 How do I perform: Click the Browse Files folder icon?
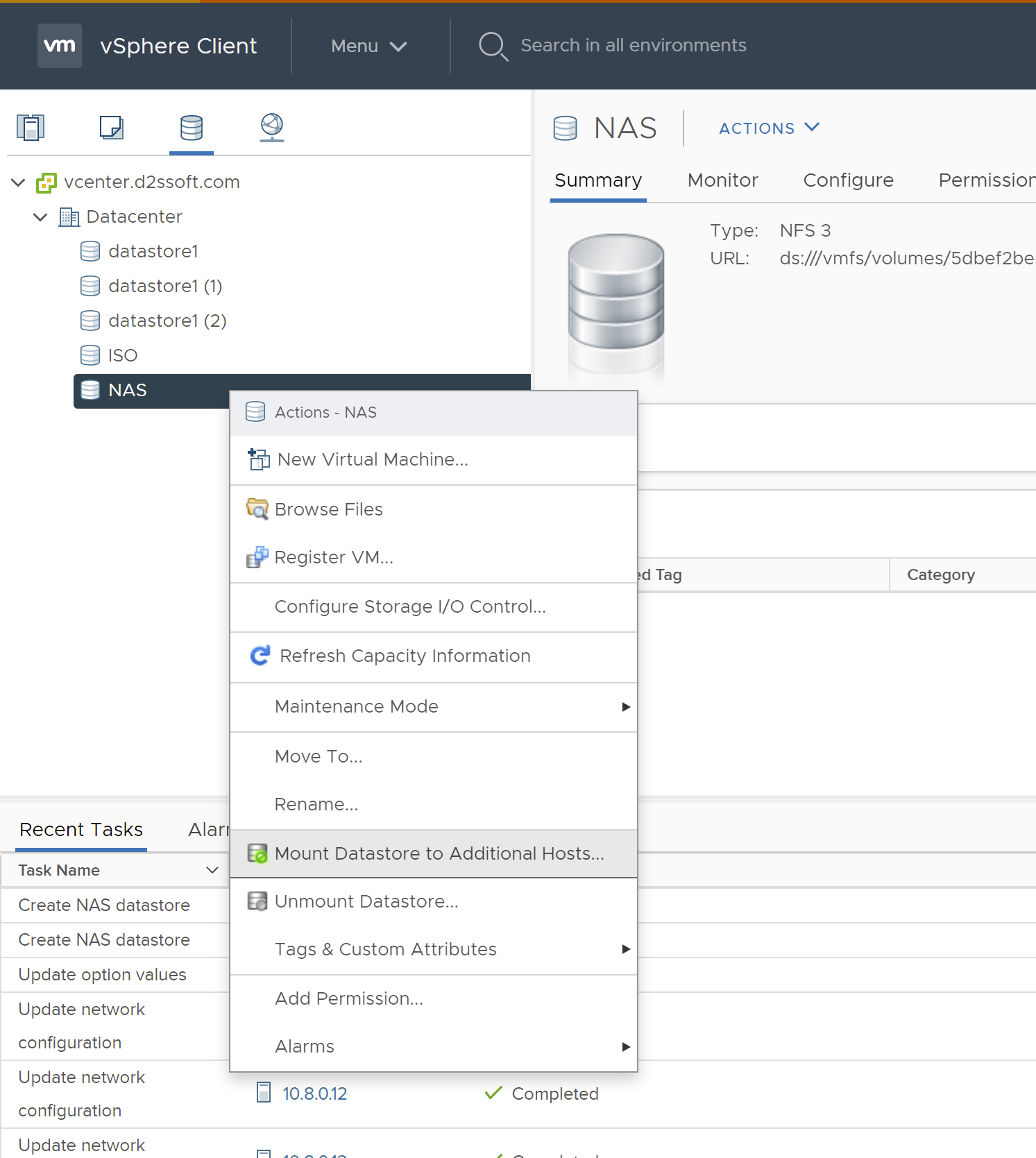tap(257, 509)
